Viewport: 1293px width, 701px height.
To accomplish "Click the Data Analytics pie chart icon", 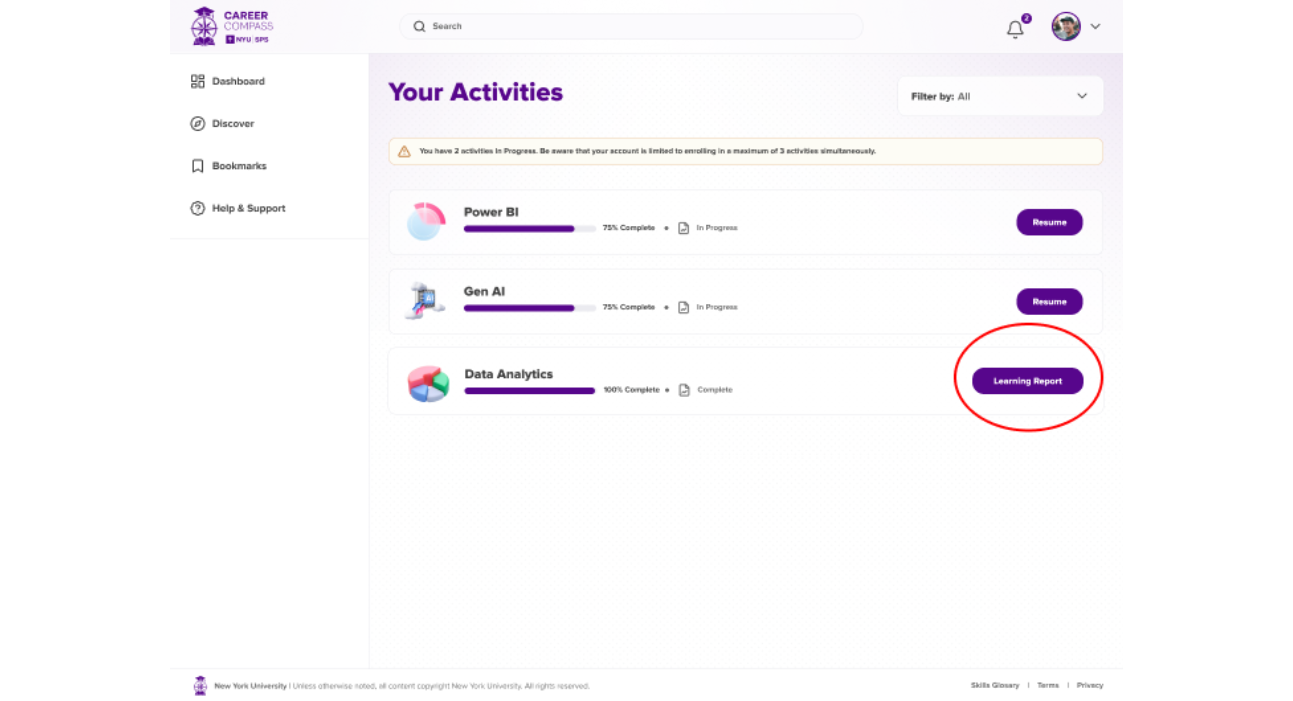I will point(428,383).
